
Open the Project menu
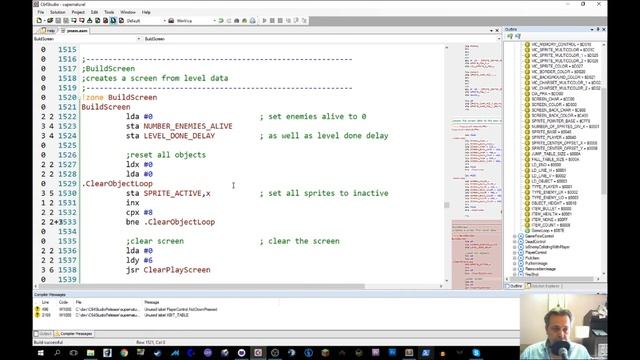point(78,12)
